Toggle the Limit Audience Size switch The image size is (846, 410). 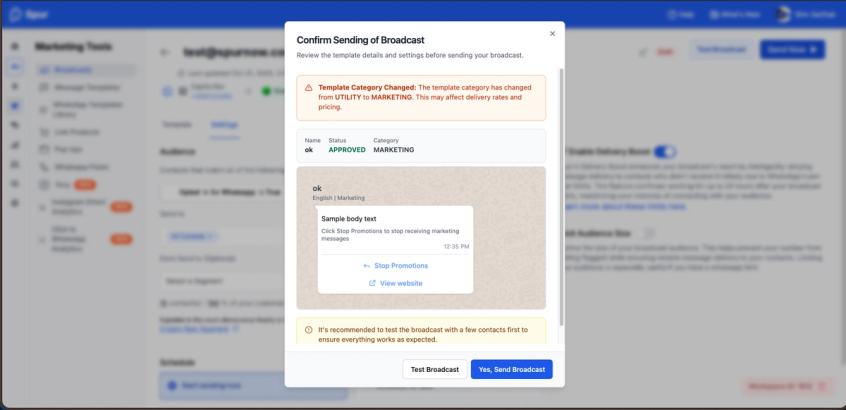click(x=644, y=234)
